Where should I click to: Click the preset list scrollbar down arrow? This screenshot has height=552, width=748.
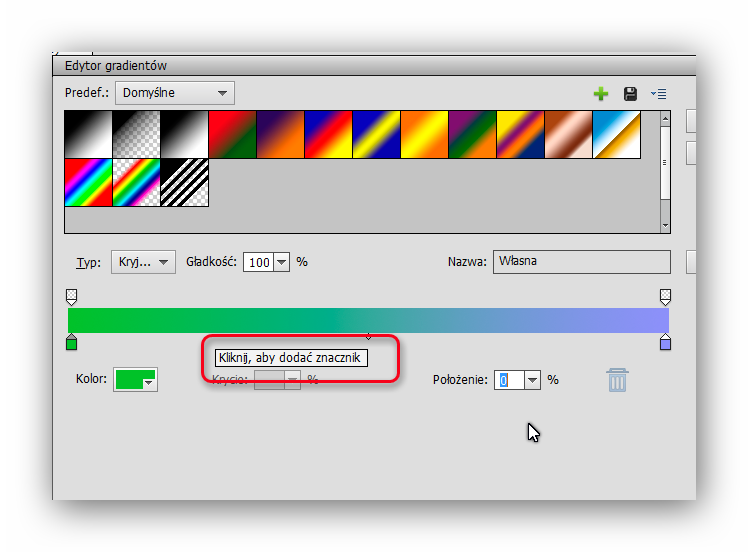[x=665, y=226]
